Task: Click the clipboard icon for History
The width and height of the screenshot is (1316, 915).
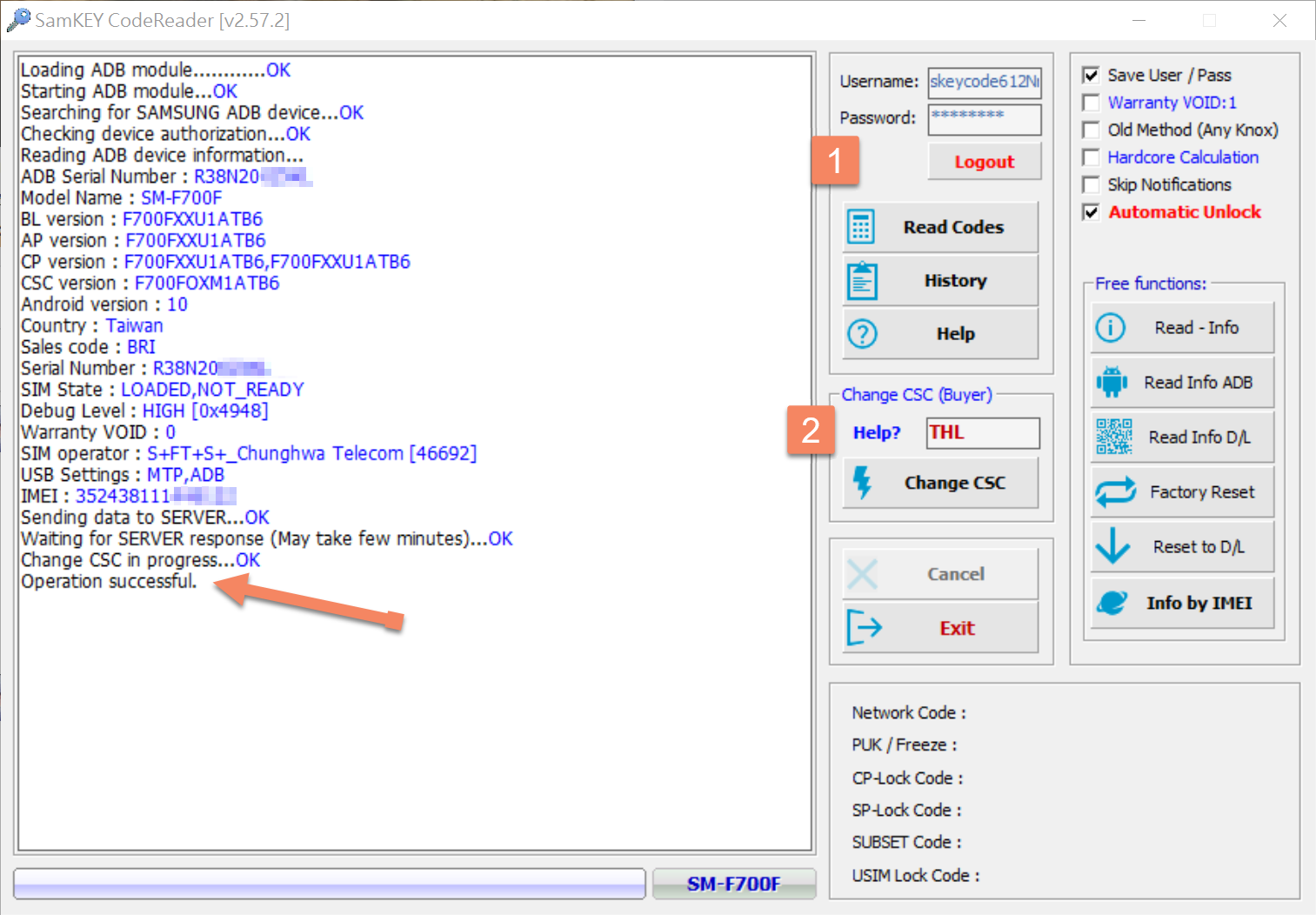Action: pos(862,281)
